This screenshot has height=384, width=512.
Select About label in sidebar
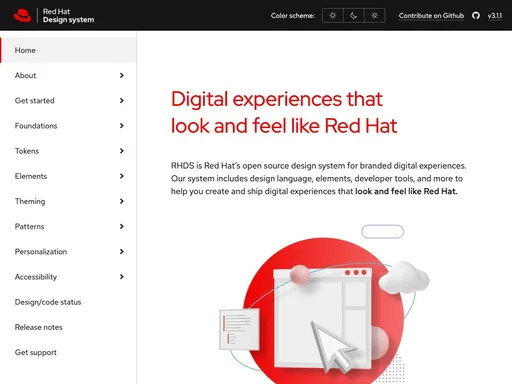[25, 75]
